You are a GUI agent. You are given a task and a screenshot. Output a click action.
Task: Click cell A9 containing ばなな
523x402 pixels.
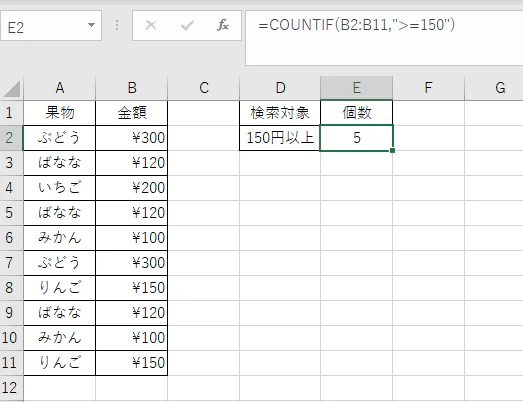(x=60, y=313)
